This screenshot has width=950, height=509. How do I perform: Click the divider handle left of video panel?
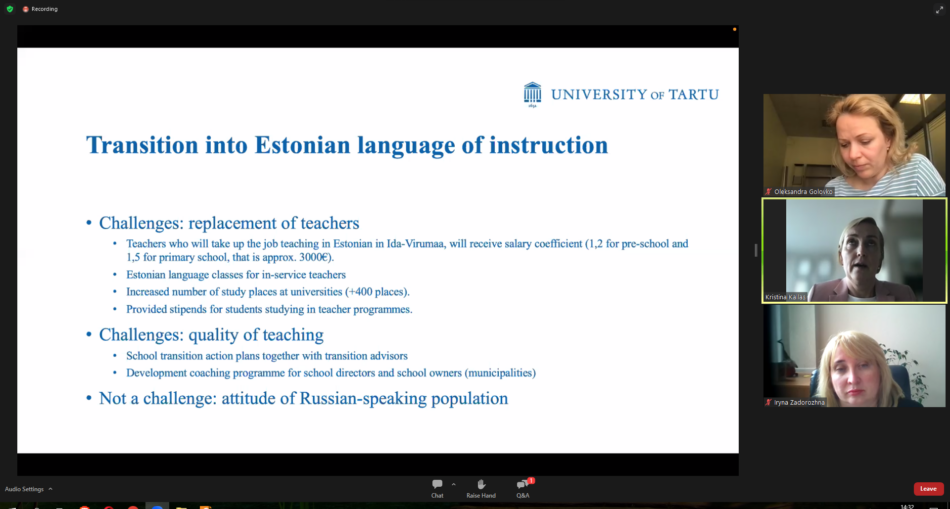(755, 250)
